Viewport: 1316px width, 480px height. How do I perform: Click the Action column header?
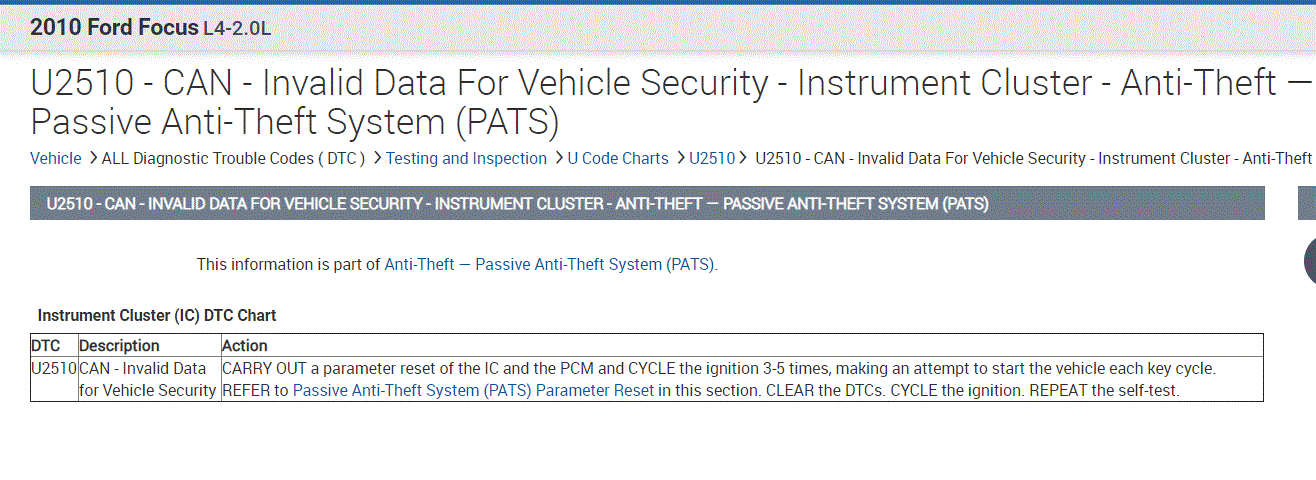245,345
